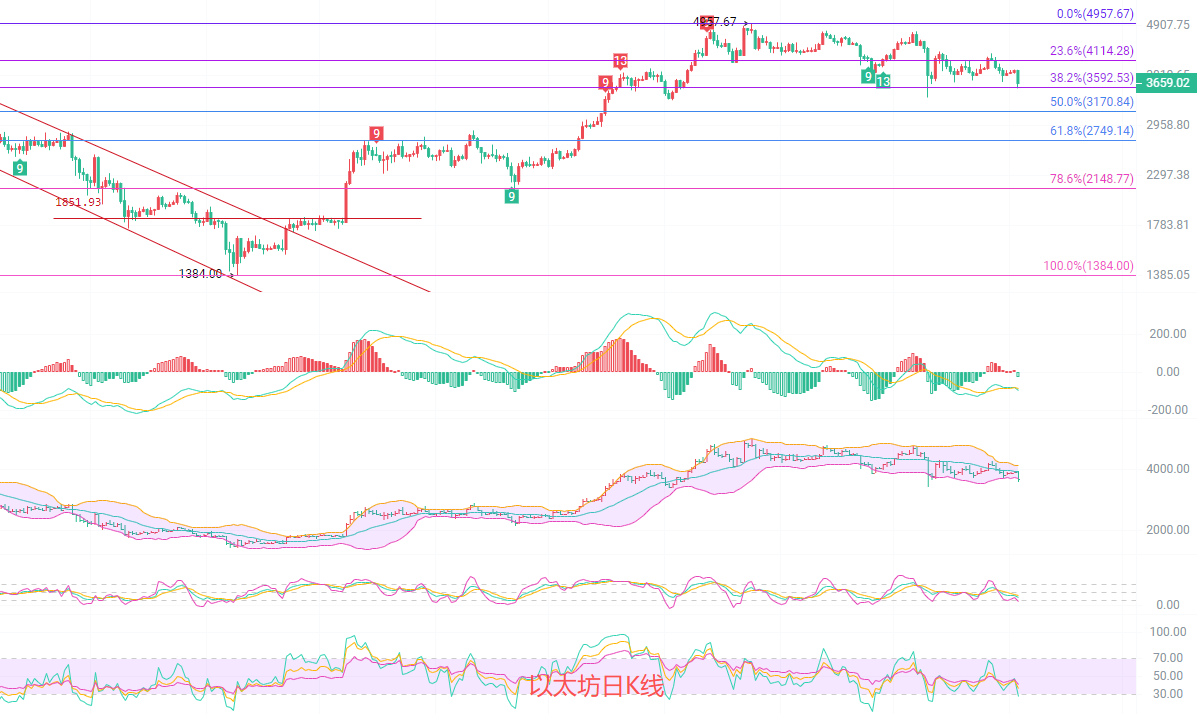The height and width of the screenshot is (714, 1197).
Task: Click the 200.00 MACD axis label
Action: point(1166,334)
